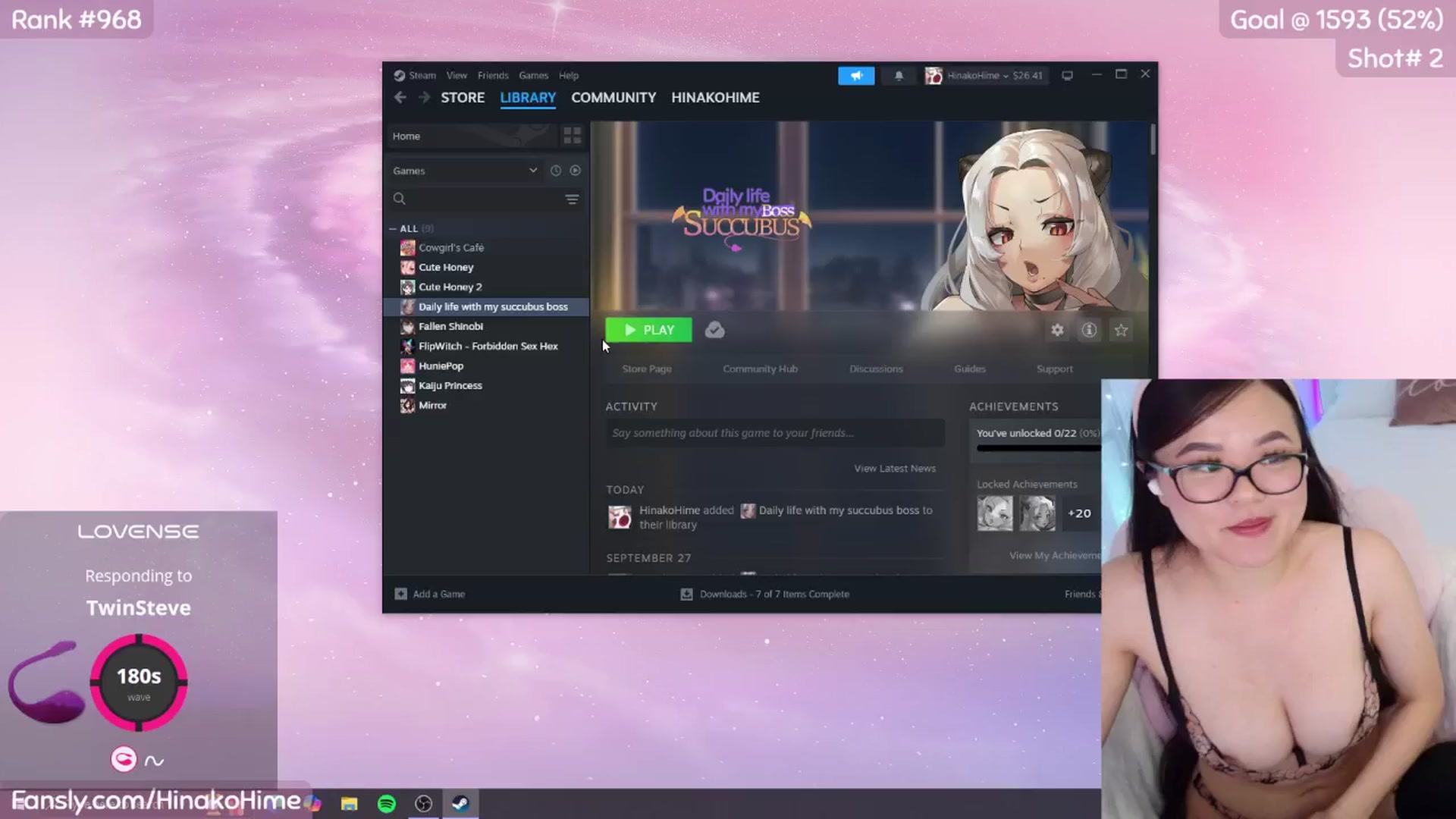Toggle the ready-to-play filter icon
1456x819 pixels.
pyautogui.click(x=576, y=171)
